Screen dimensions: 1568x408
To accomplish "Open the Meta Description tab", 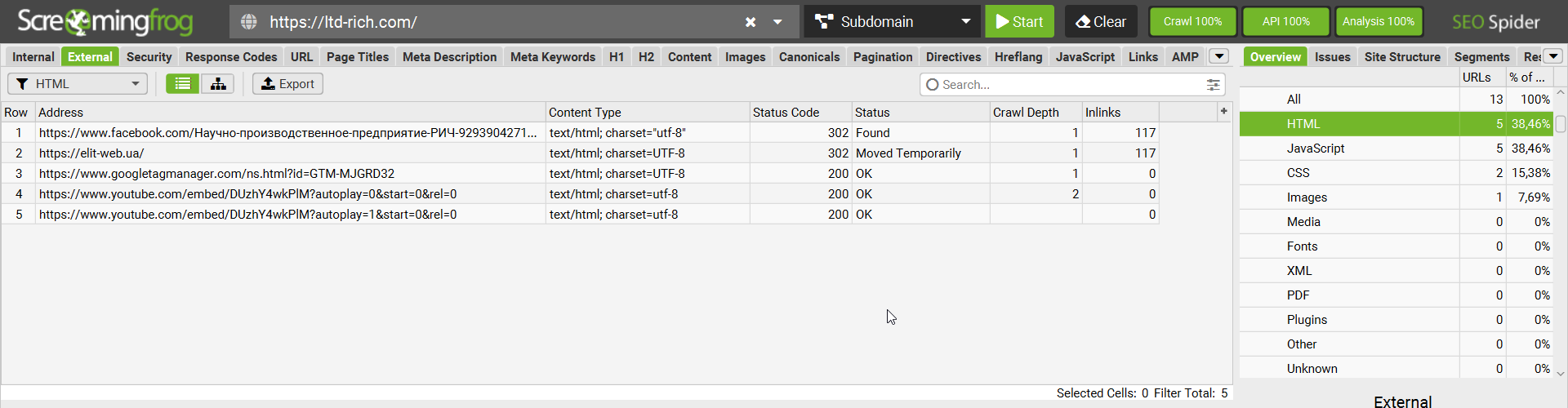I will [x=449, y=56].
